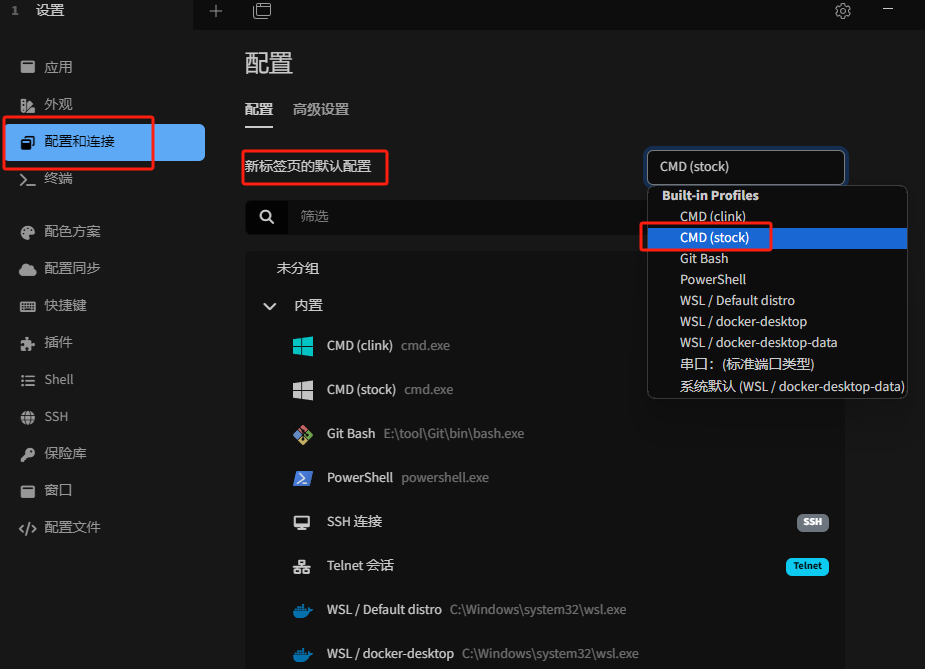Viewport: 925px width, 669px height.
Task: Choose PowerShell in the Built-in Profiles list
Action: 712,280
